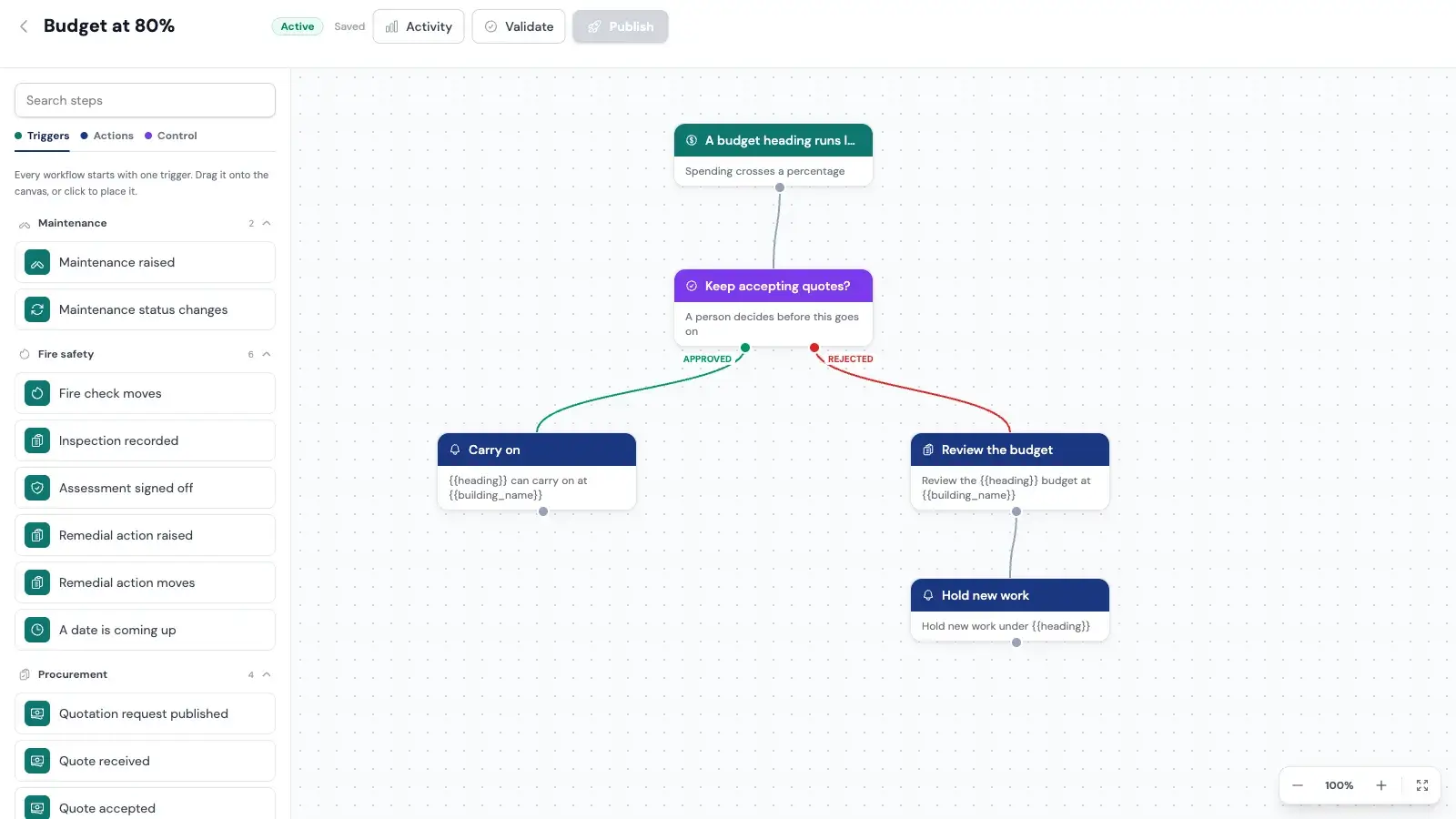
Task: Click the Hold new work output port
Action: [1016, 642]
